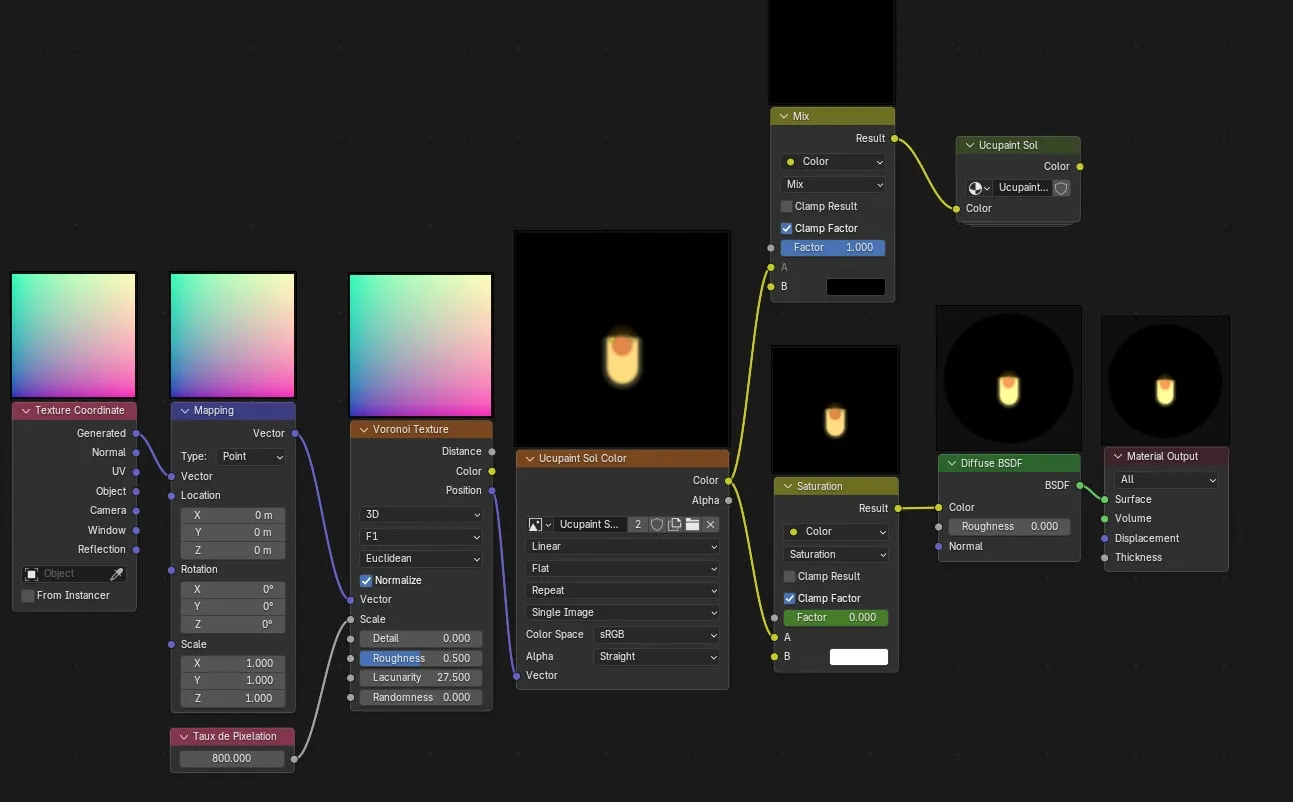Image resolution: width=1293 pixels, height=802 pixels.
Task: Open the Mix blend type dropdown
Action: pos(833,184)
